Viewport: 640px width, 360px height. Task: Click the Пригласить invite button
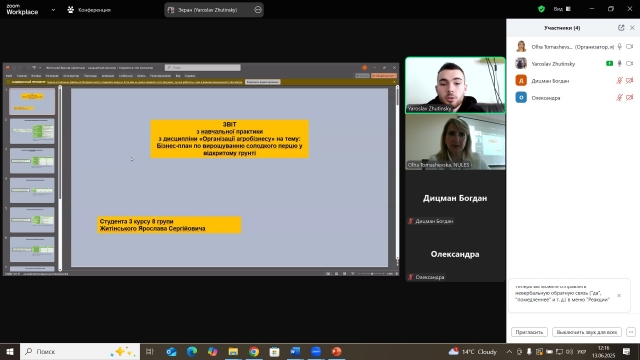tap(529, 332)
